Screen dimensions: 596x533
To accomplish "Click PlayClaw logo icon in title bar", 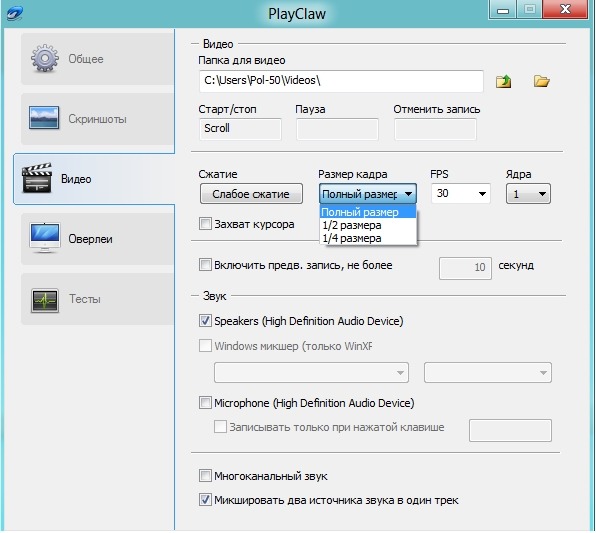I will [x=14, y=14].
